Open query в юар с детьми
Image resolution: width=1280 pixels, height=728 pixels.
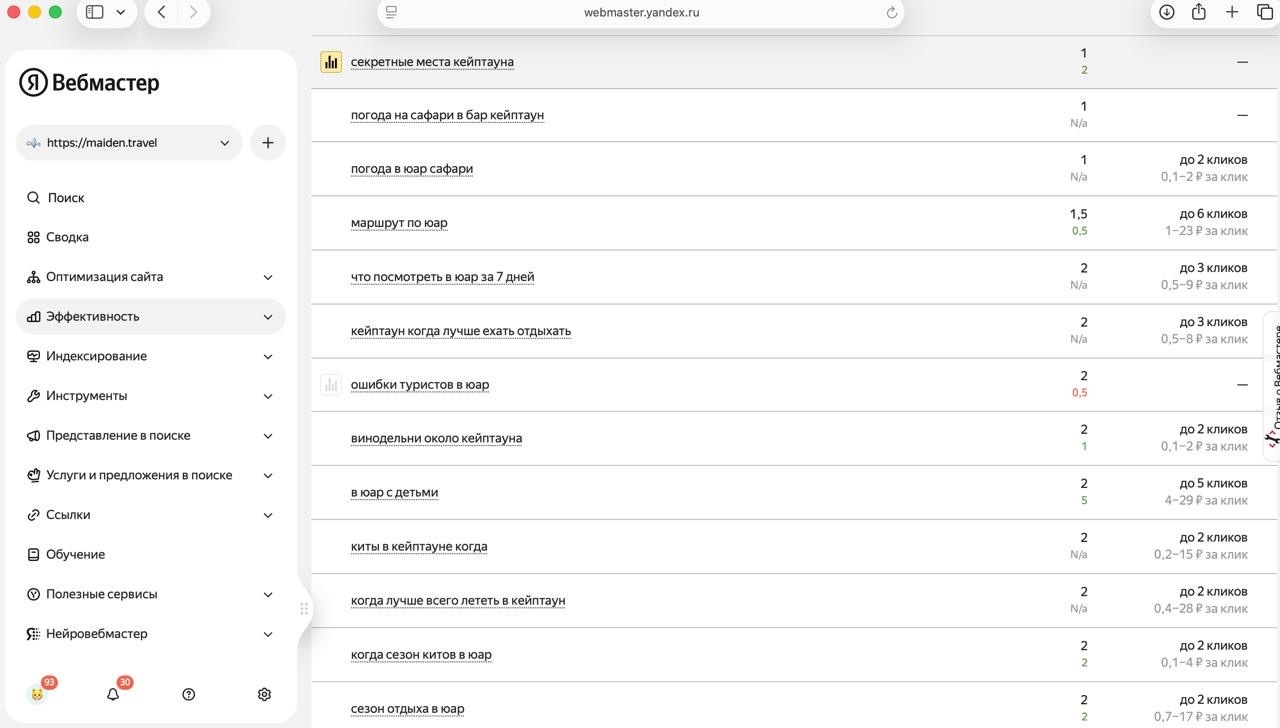(x=394, y=492)
